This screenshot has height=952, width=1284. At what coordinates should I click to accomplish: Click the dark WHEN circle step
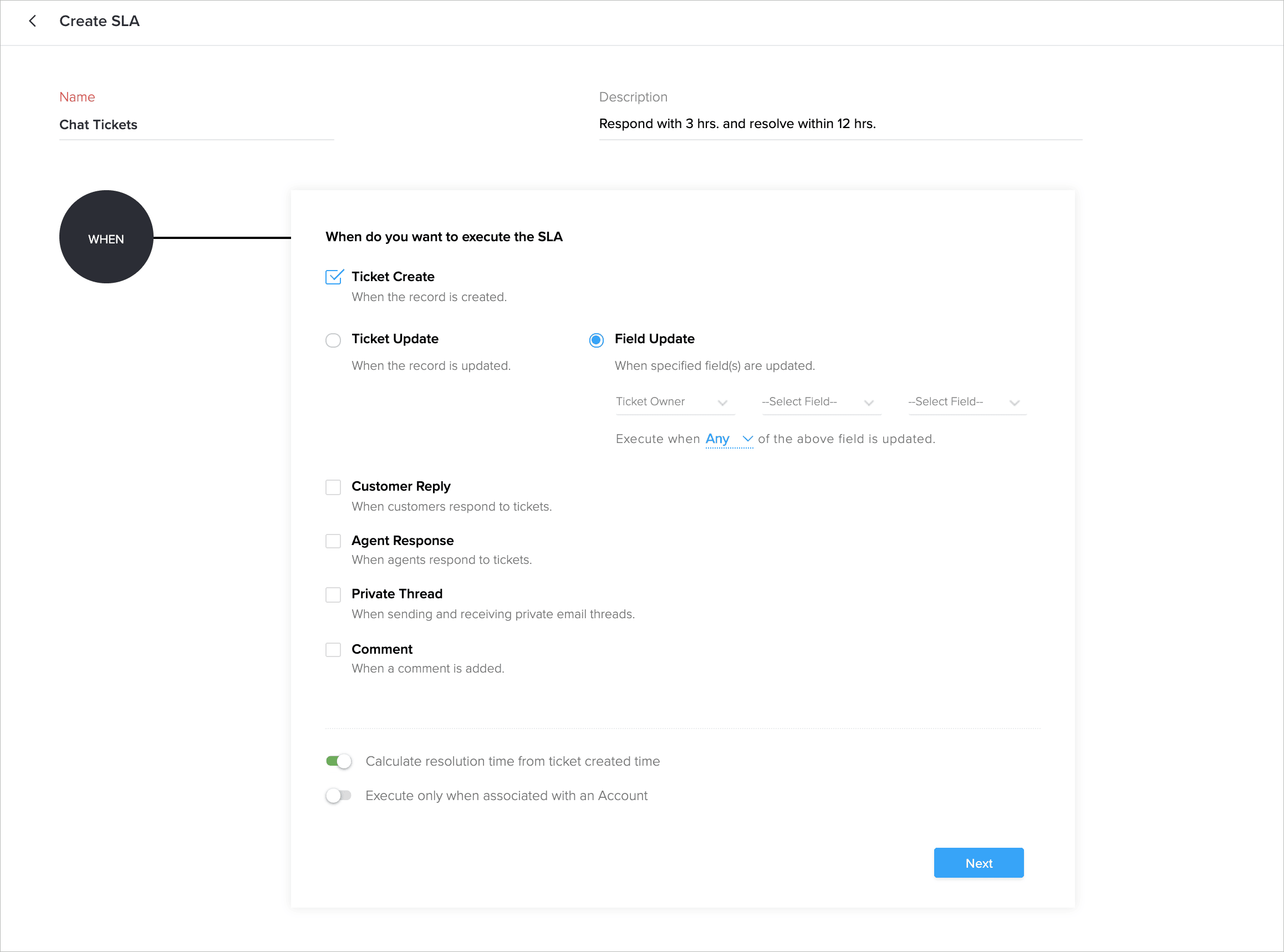[106, 237]
